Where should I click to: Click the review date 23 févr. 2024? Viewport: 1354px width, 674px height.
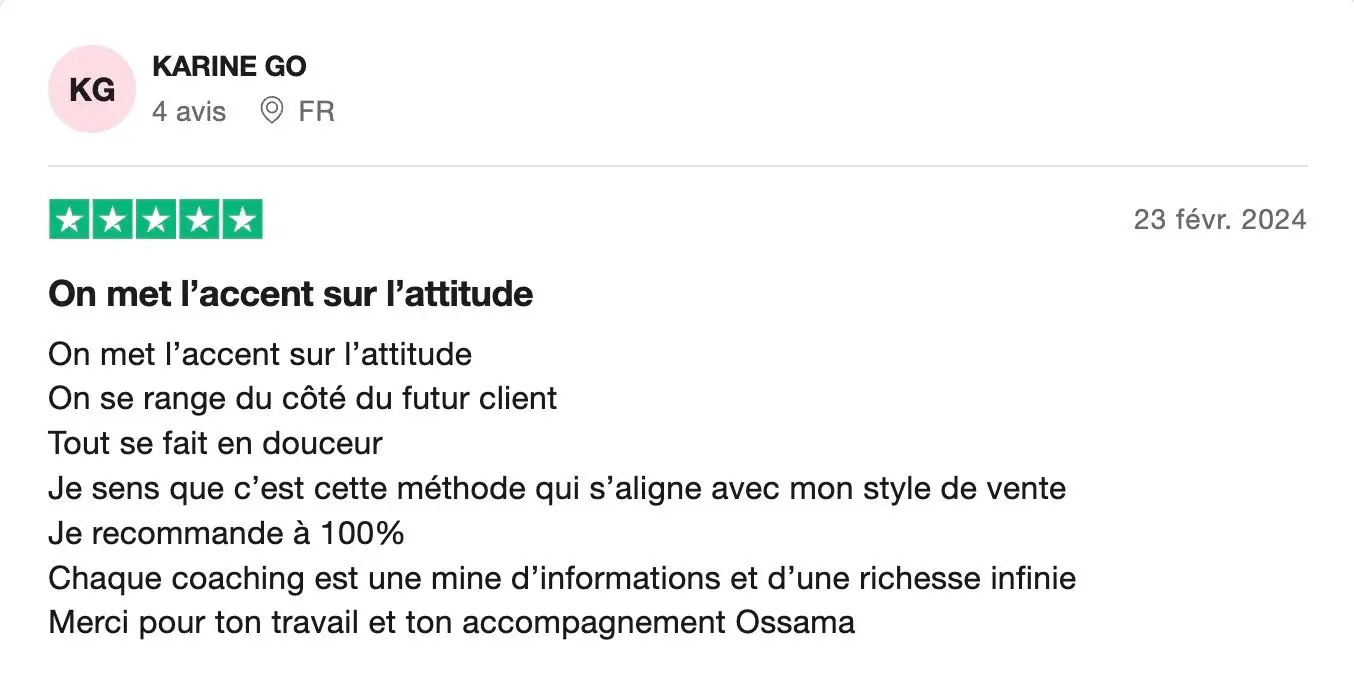coord(1219,220)
